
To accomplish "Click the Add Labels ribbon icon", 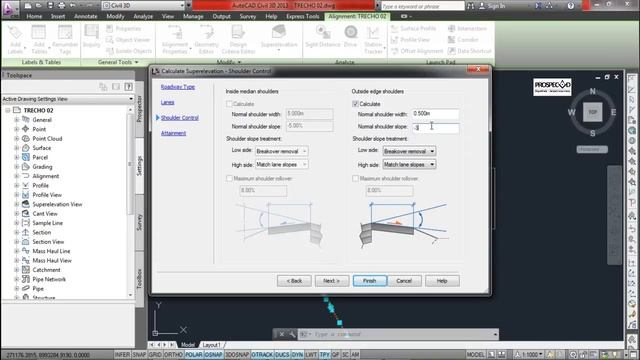I will (x=15, y=39).
